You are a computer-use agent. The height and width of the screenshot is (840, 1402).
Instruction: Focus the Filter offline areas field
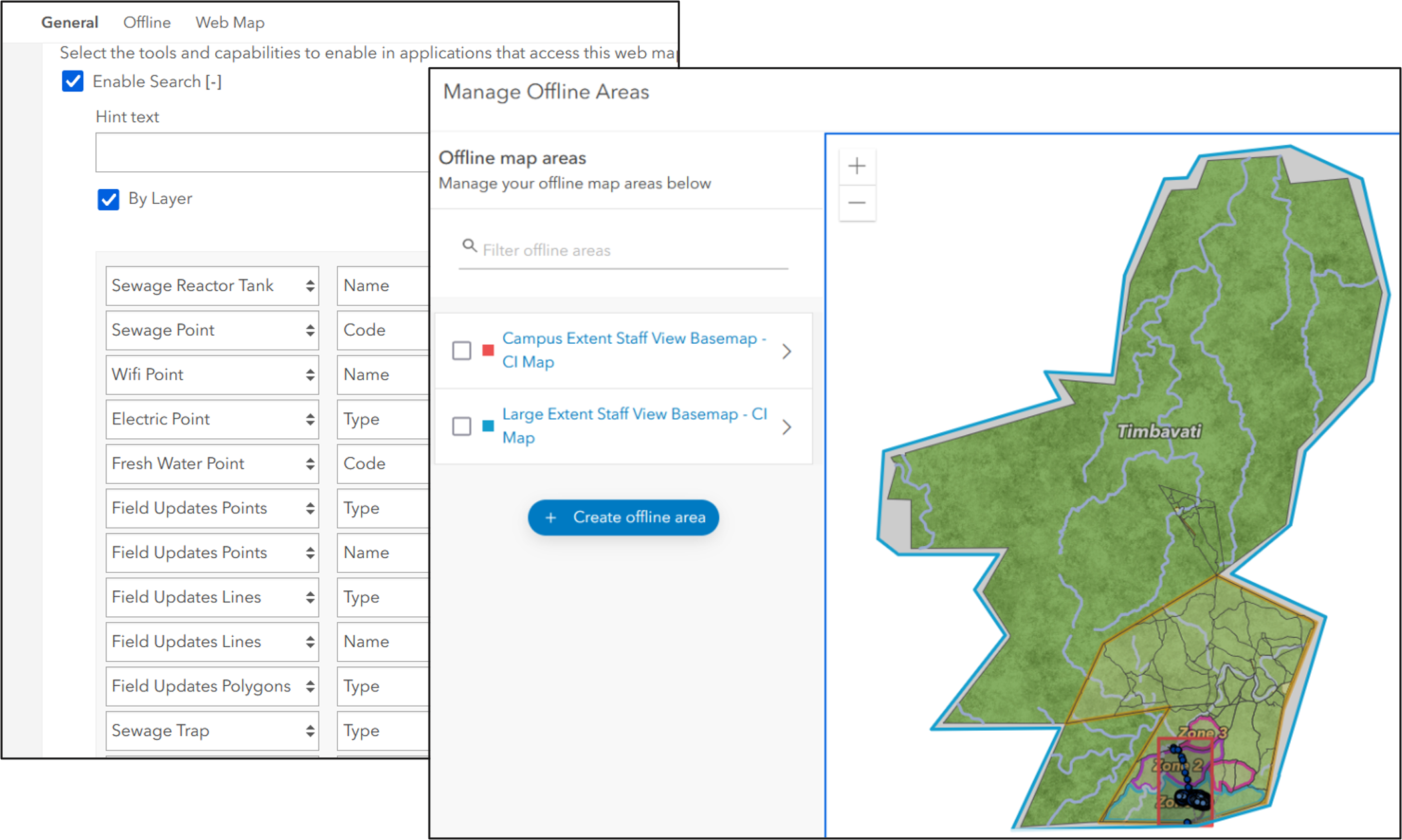click(623, 250)
